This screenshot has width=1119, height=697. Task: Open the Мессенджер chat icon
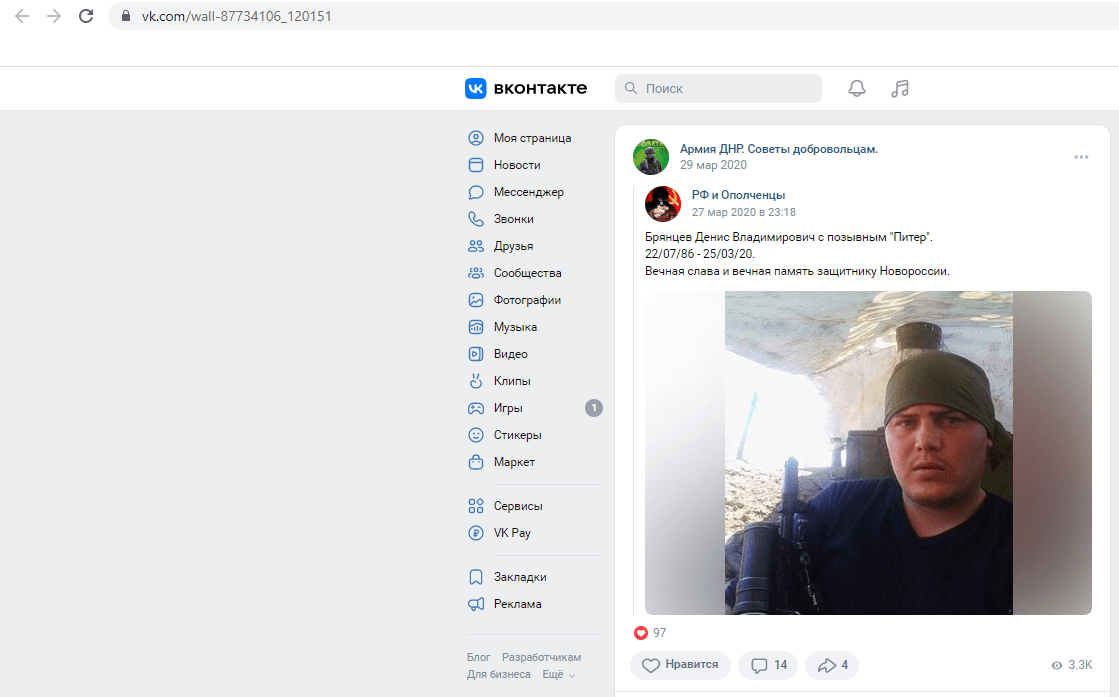(x=476, y=192)
